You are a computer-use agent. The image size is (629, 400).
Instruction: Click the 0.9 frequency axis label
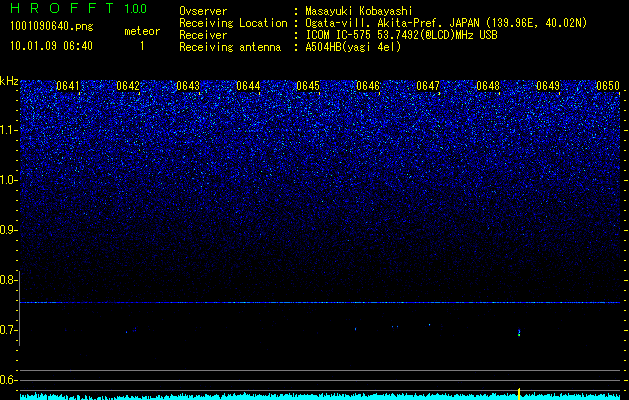click(x=8, y=230)
